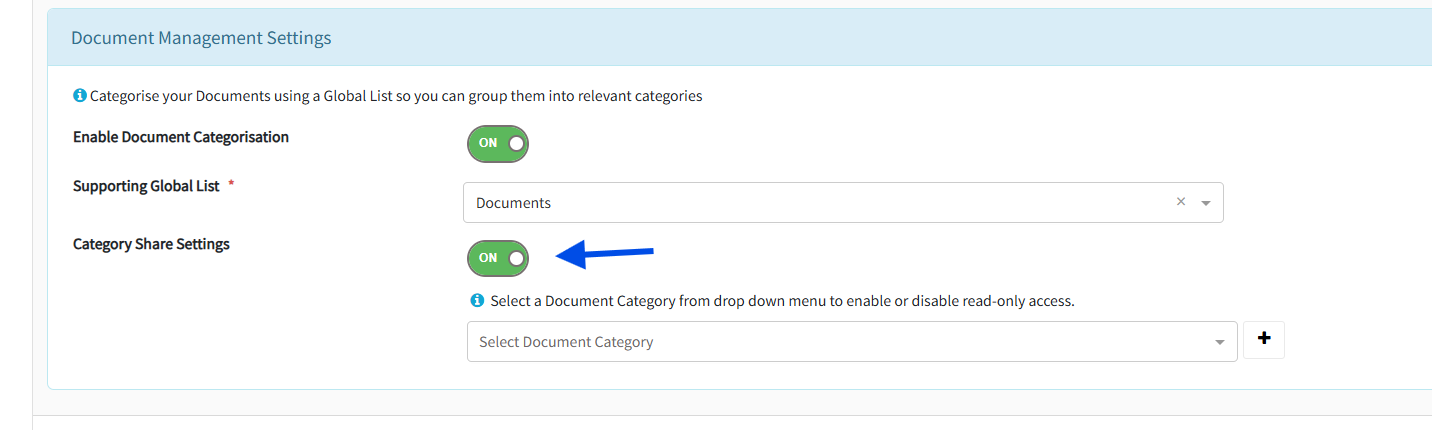Click info icon beside Categorise your Documents hint
1432x430 pixels.
[80, 96]
